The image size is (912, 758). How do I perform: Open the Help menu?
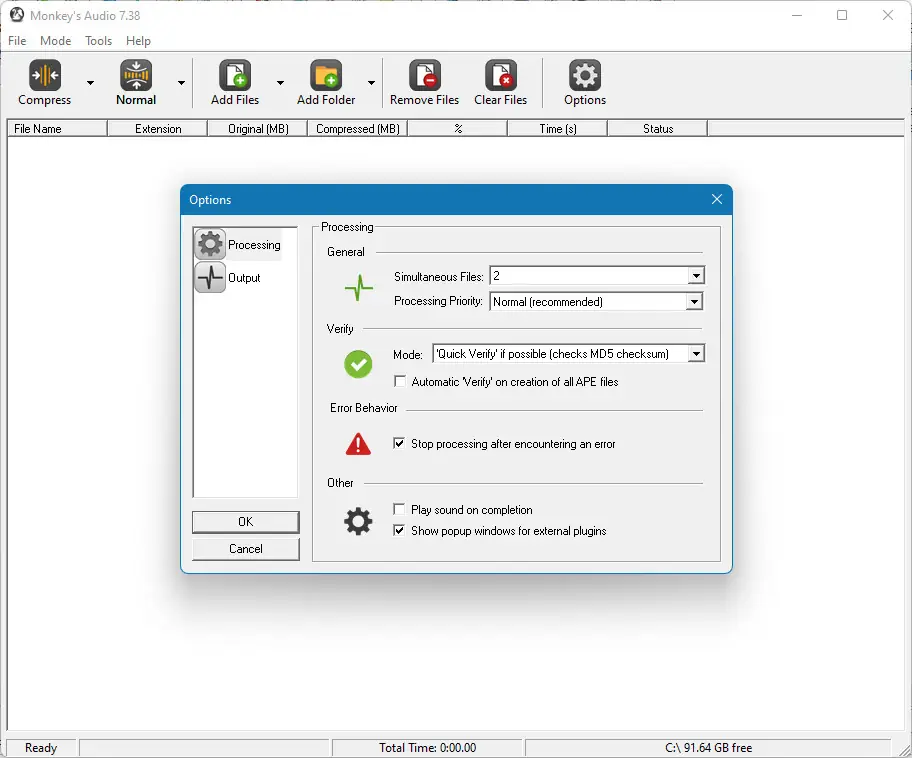tap(138, 41)
